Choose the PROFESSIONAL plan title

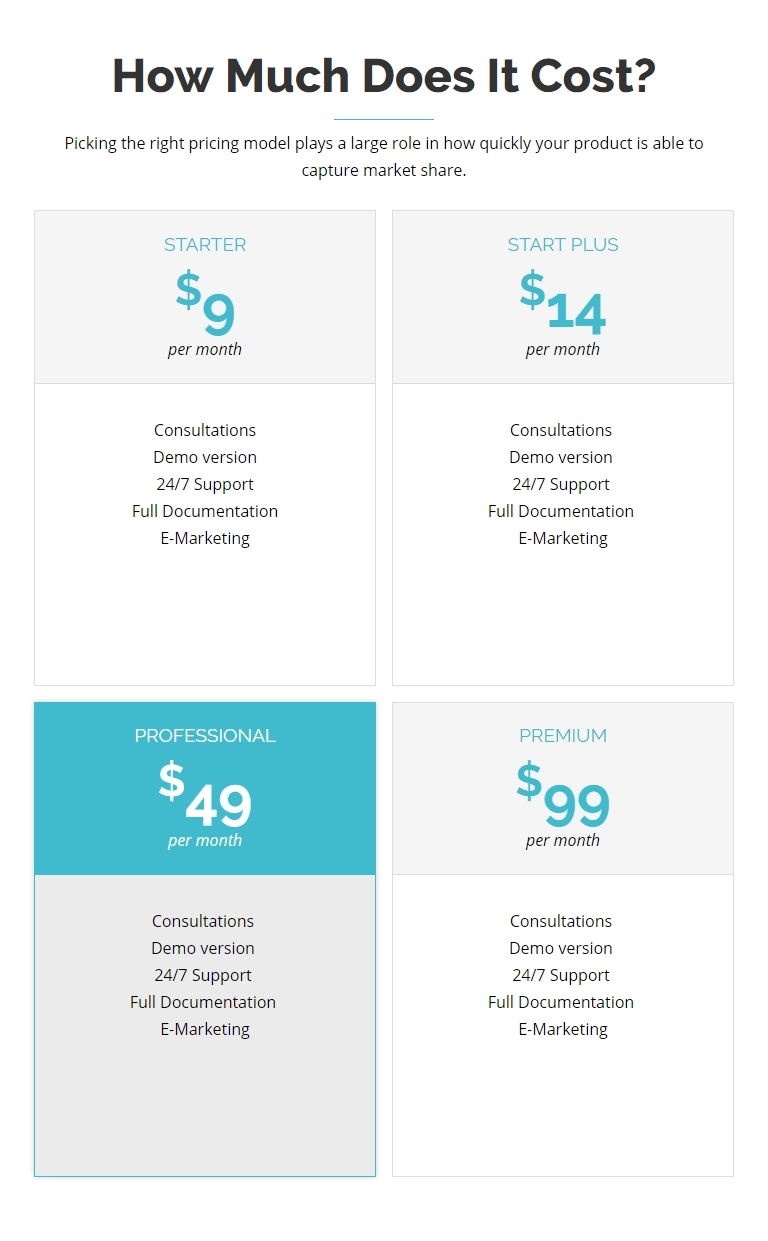tap(205, 736)
